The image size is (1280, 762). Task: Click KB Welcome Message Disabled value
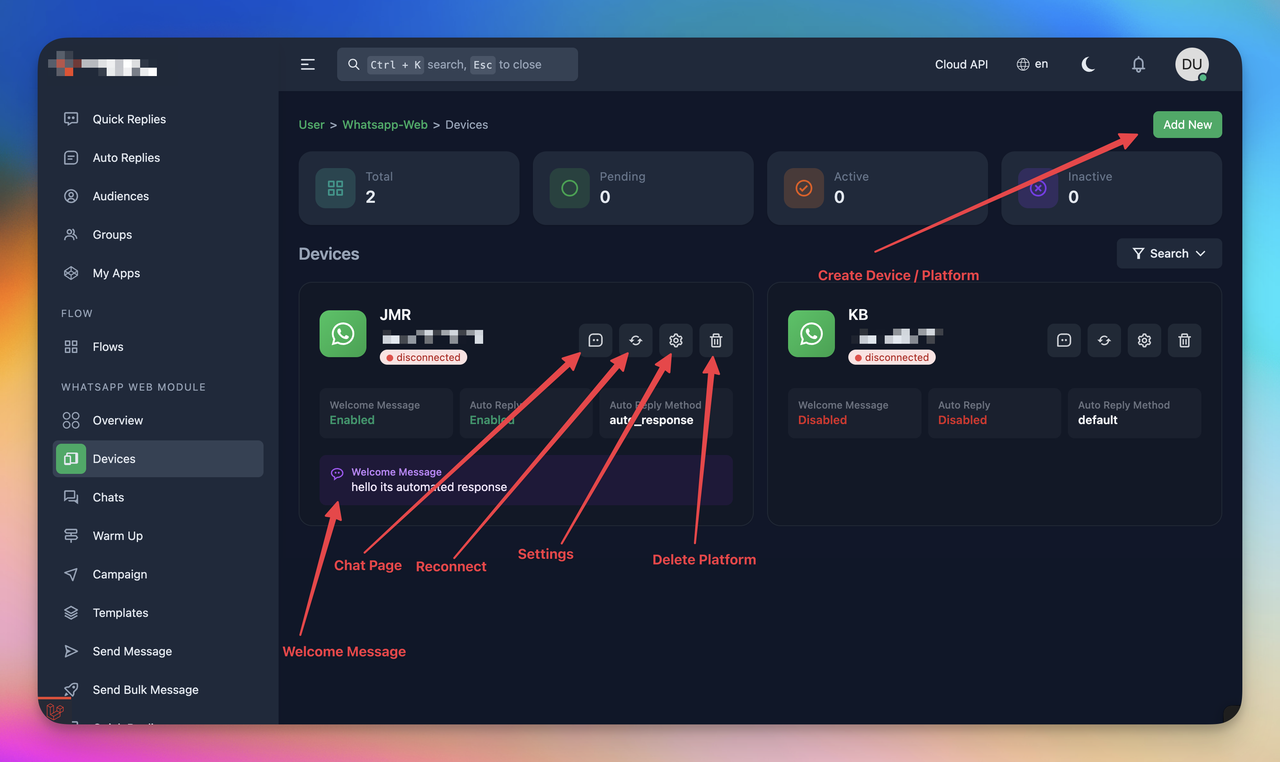(x=822, y=420)
